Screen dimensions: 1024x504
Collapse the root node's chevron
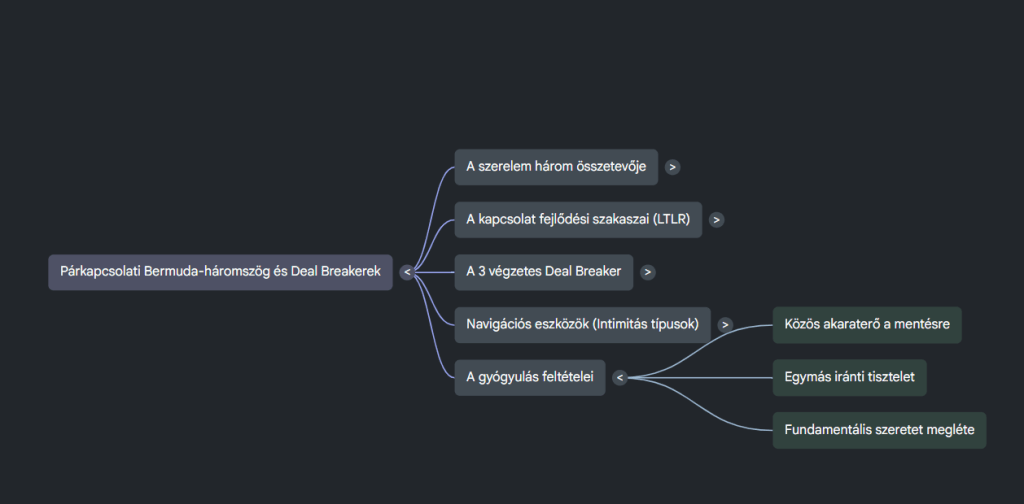[406, 272]
